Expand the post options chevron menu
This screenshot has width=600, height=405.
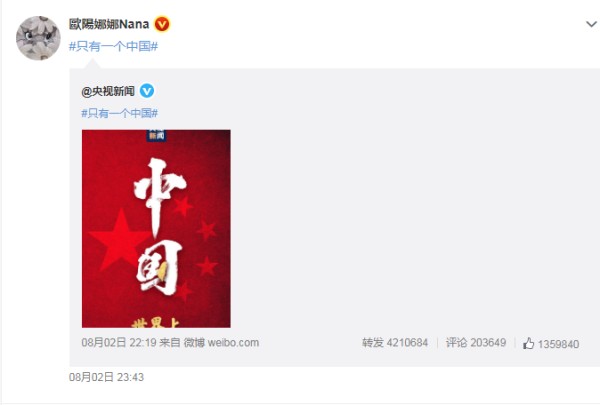tap(591, 24)
